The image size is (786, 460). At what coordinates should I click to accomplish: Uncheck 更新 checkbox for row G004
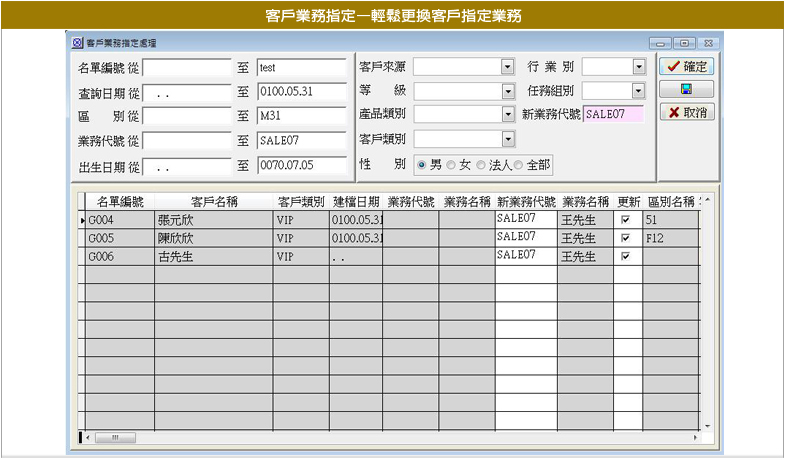coord(627,219)
